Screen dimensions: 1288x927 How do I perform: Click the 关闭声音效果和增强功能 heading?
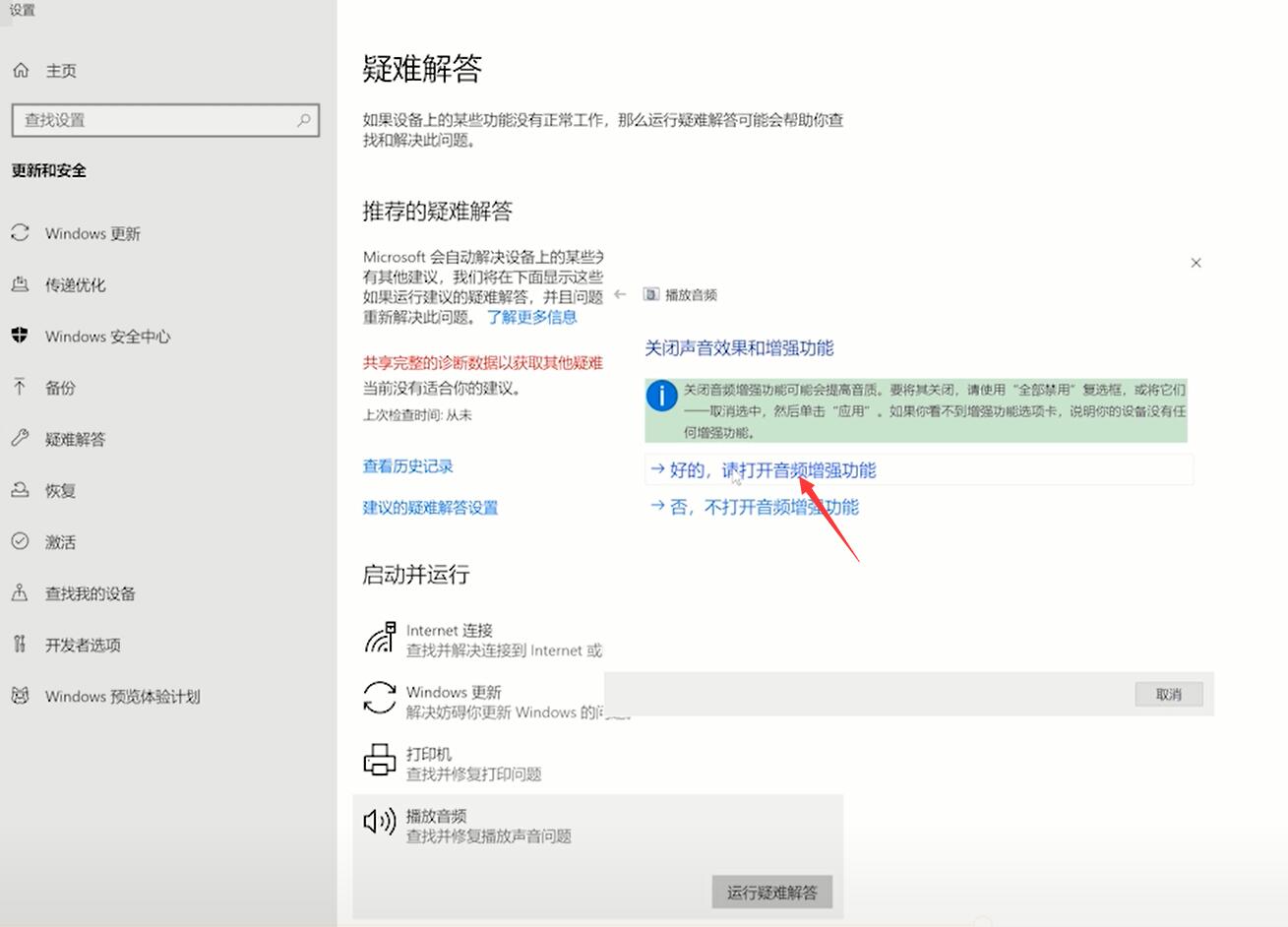(739, 347)
